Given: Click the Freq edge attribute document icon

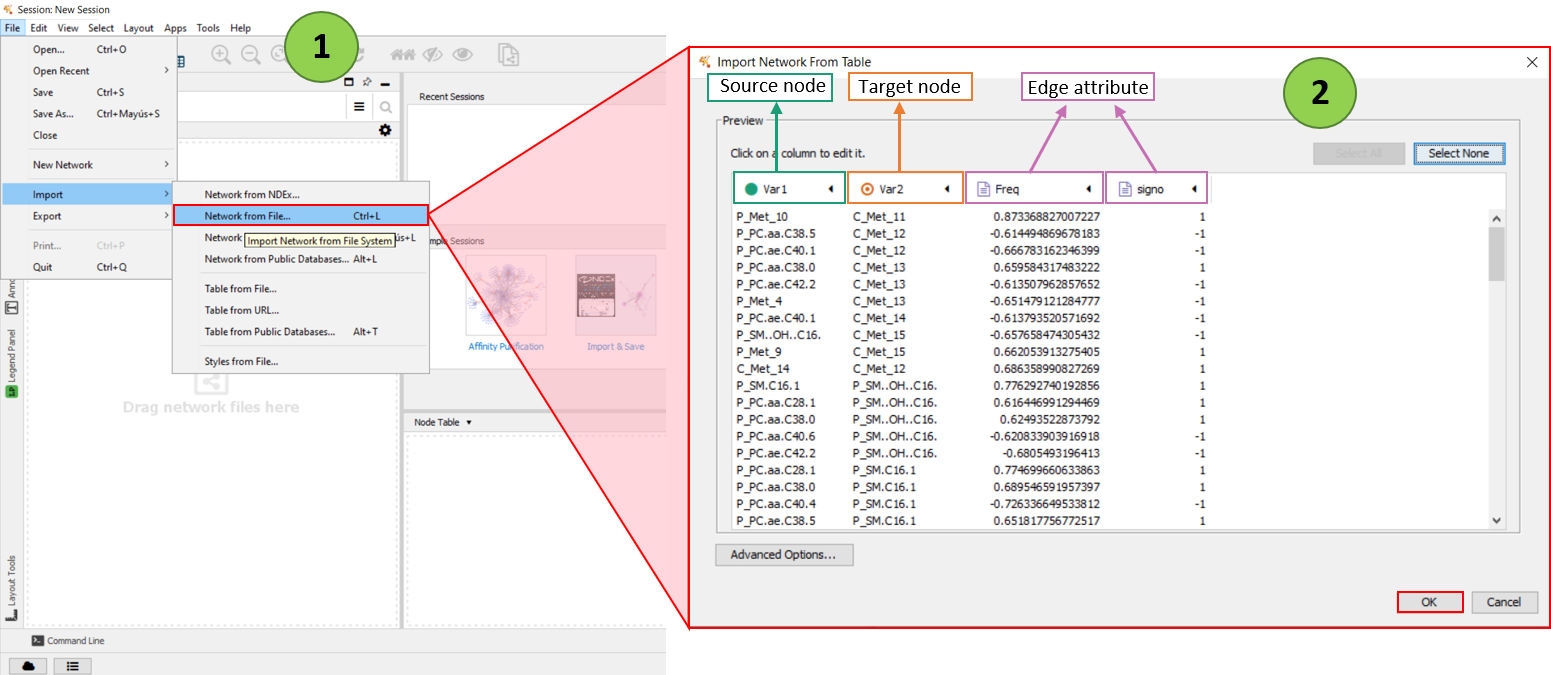Looking at the screenshot, I should [x=983, y=188].
